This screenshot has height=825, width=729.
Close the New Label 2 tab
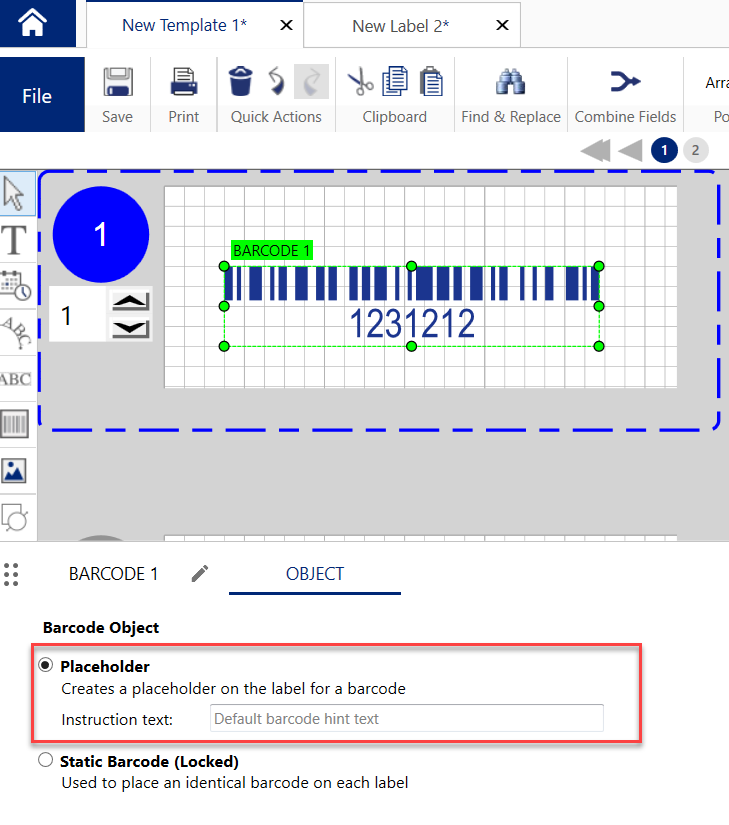coord(502,25)
